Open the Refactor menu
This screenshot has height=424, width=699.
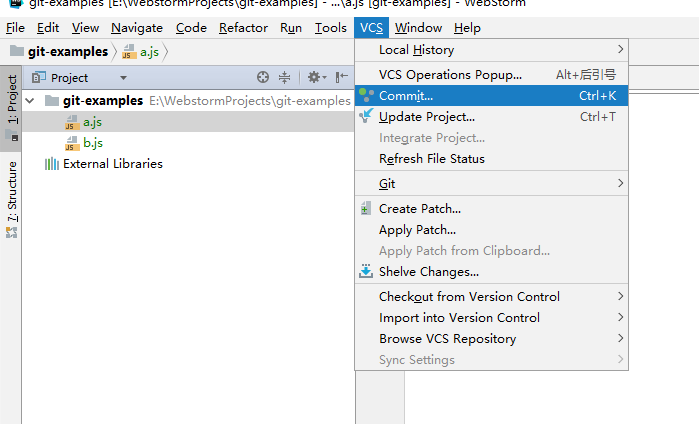[243, 28]
